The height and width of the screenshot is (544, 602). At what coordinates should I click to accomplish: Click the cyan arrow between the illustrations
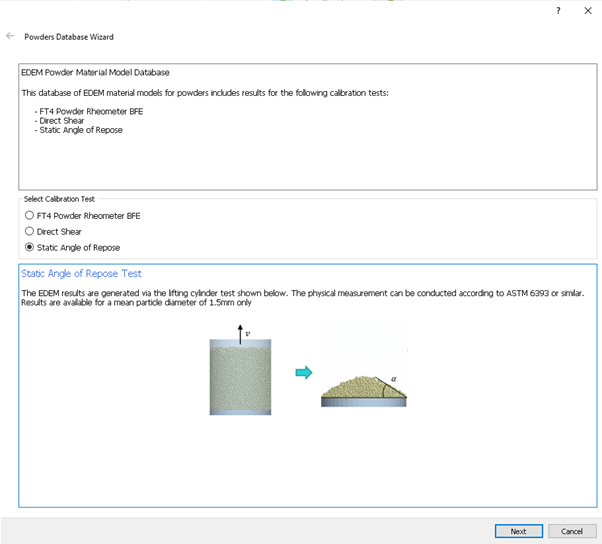pyautogui.click(x=303, y=373)
